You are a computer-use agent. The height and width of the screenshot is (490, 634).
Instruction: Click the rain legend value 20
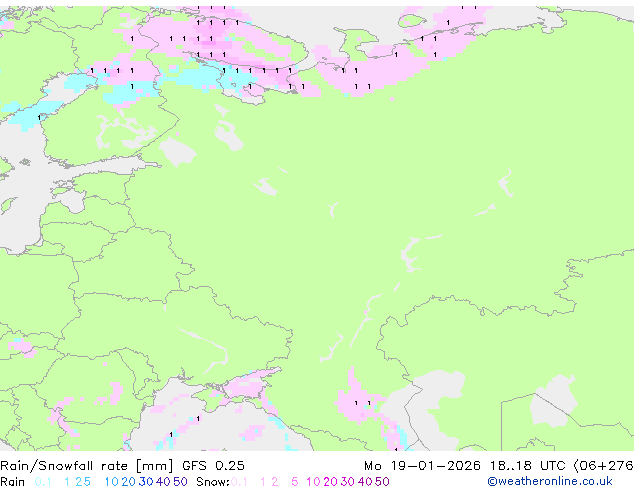129,482
